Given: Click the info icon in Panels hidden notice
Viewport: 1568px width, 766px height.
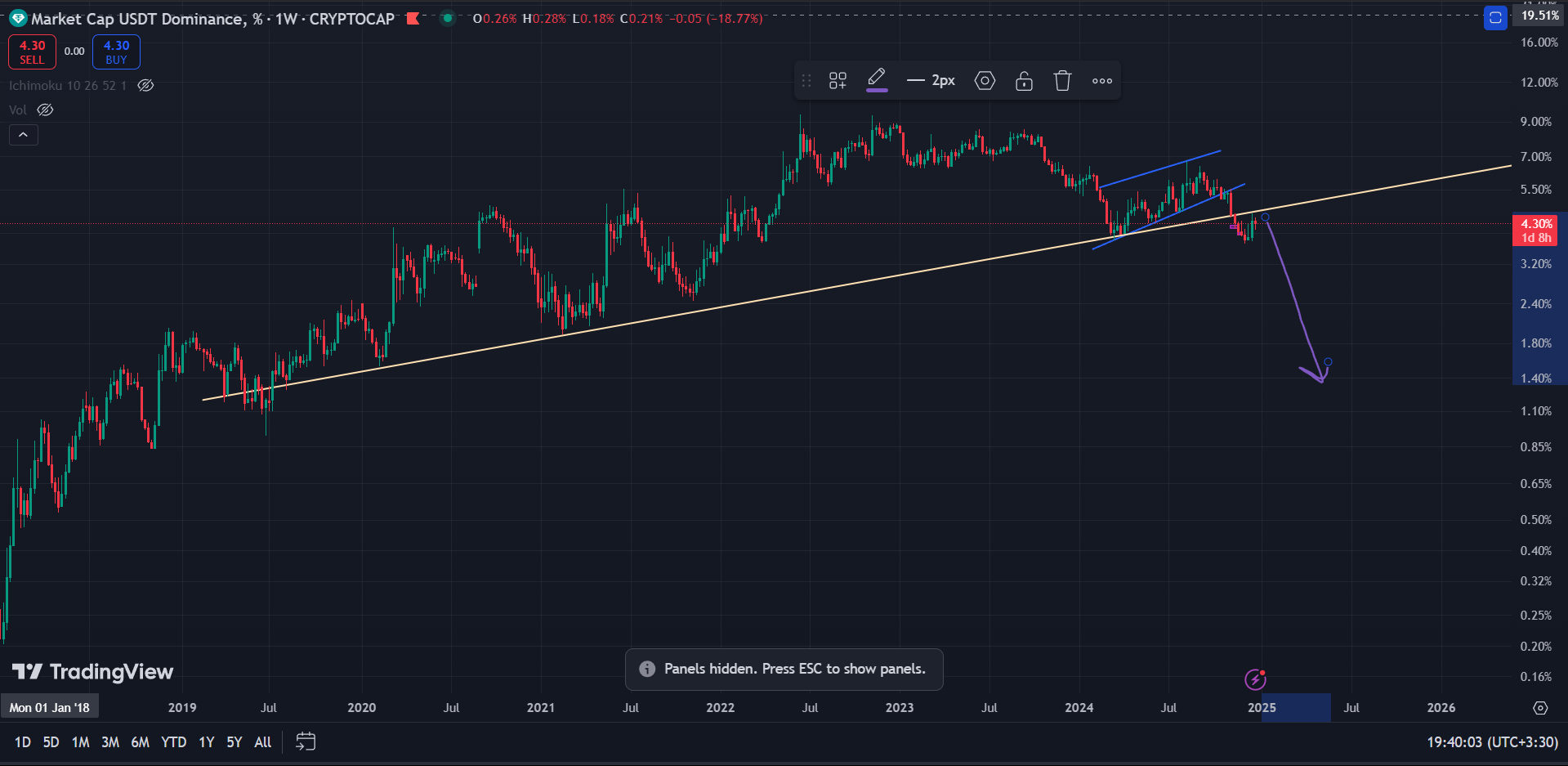Looking at the screenshot, I should click(647, 669).
